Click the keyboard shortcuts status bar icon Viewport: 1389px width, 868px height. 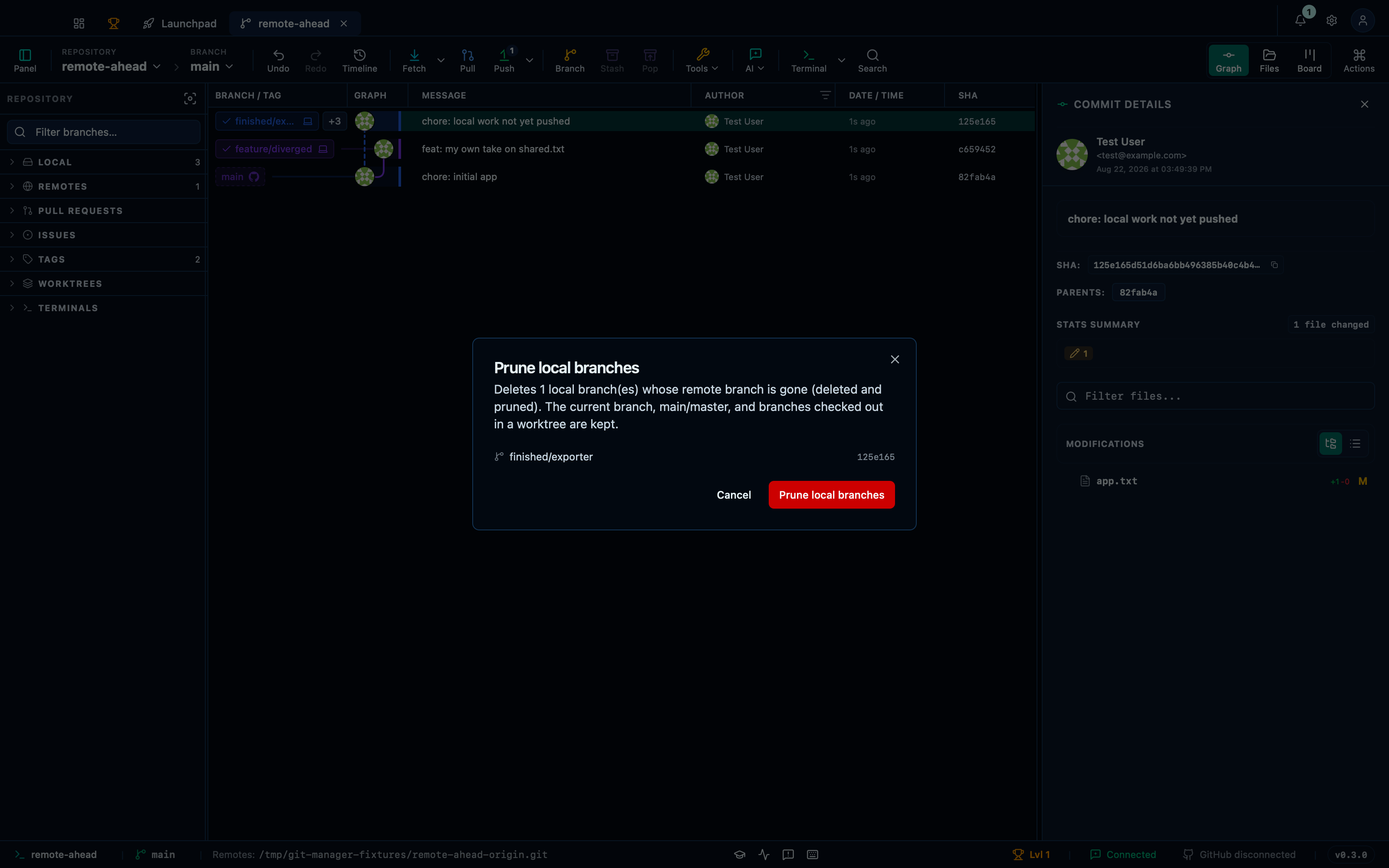pyautogui.click(x=812, y=855)
